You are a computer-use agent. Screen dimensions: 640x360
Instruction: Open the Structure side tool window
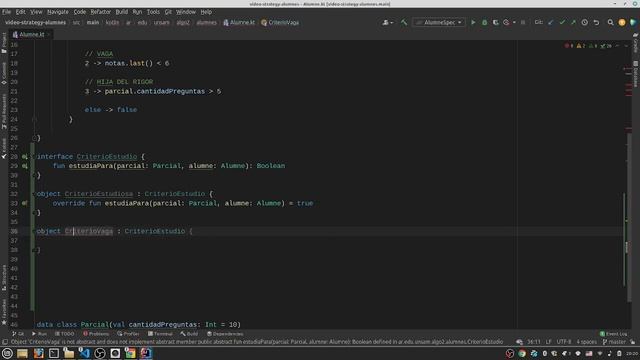[4, 278]
